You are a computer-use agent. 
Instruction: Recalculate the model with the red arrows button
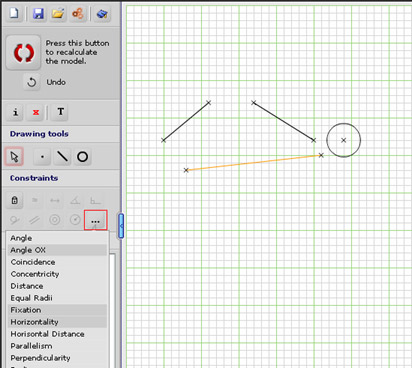point(24,53)
